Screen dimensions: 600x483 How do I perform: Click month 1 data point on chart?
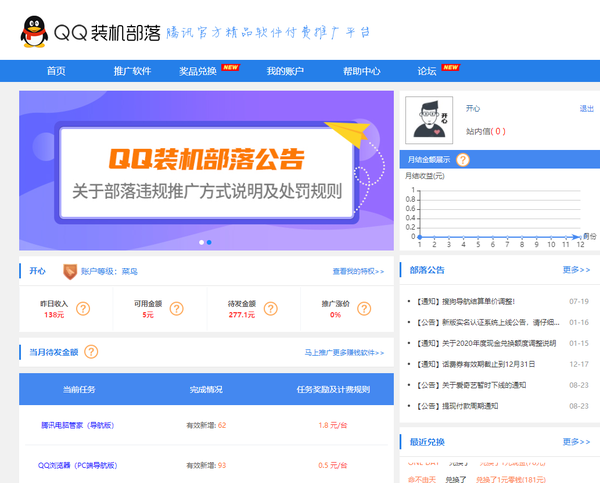420,237
